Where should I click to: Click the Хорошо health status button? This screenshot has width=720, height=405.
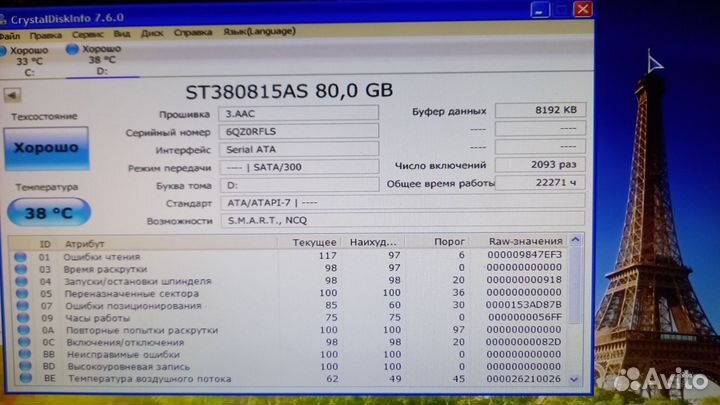click(x=46, y=148)
